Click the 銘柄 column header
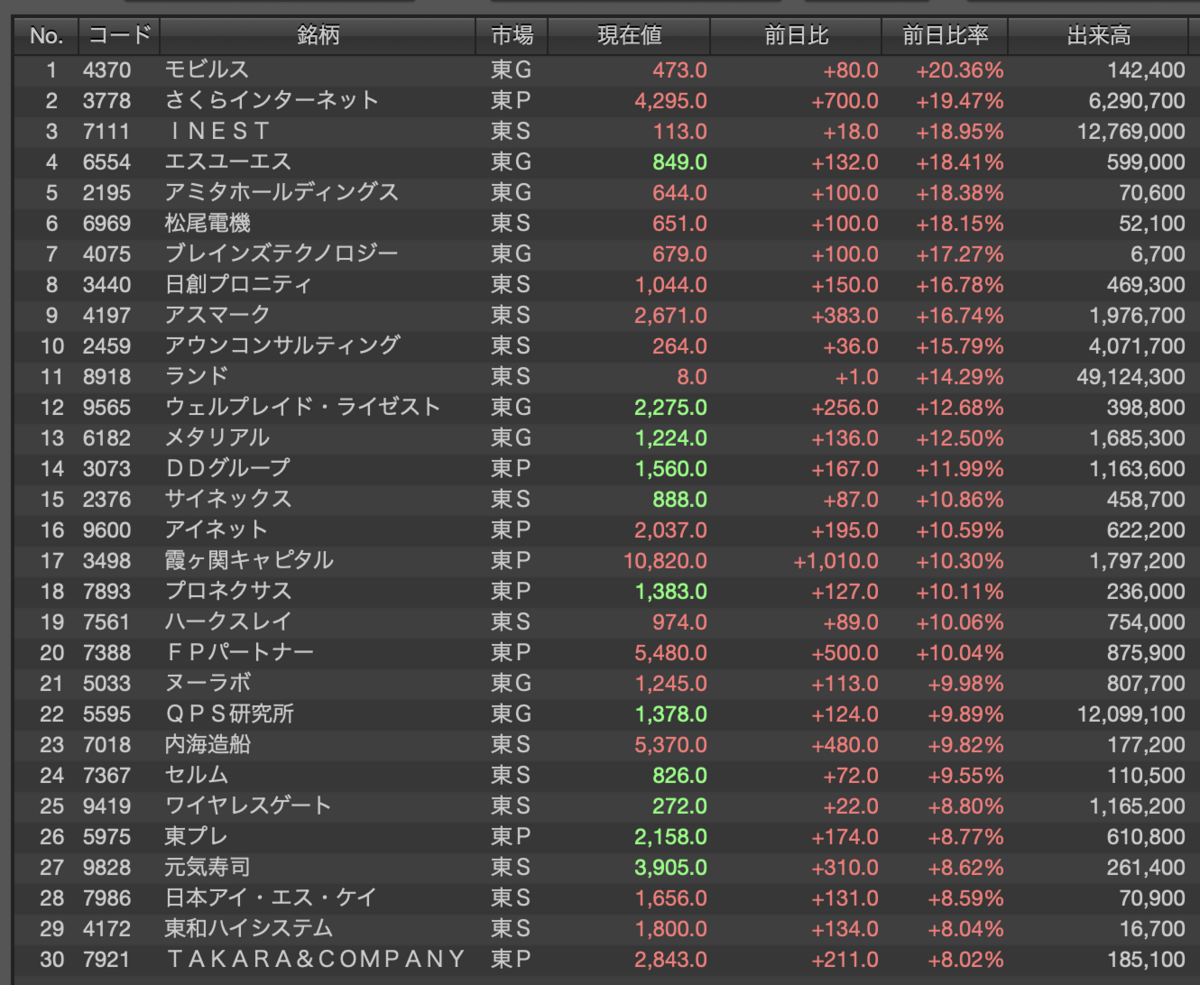 pos(318,36)
